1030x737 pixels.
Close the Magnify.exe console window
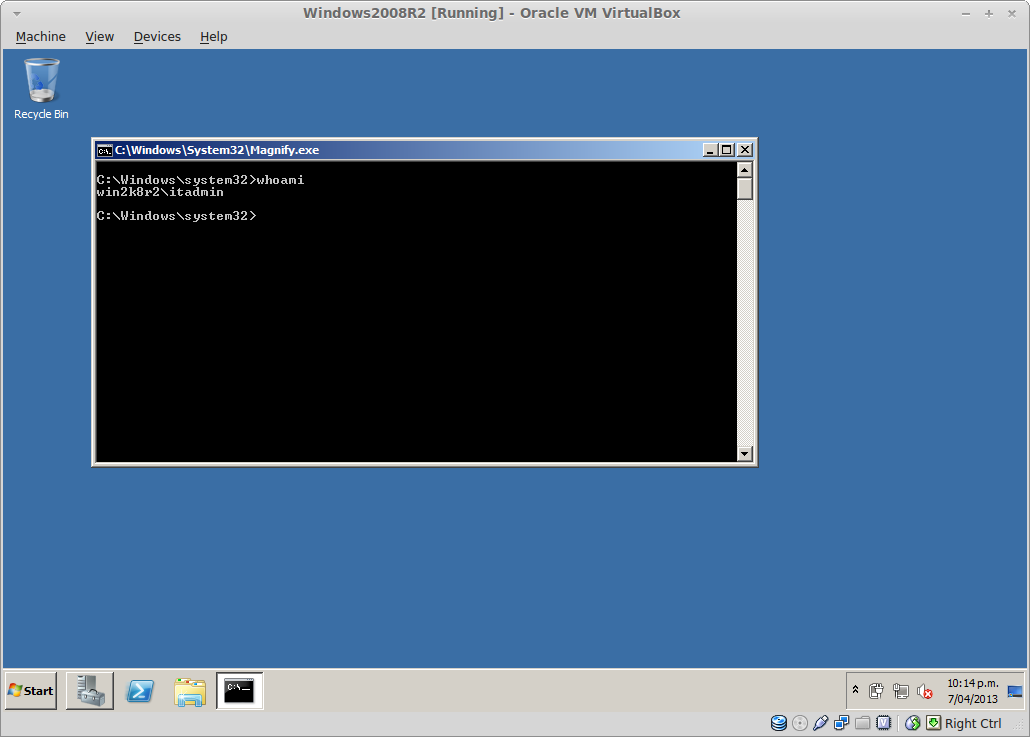point(744,150)
